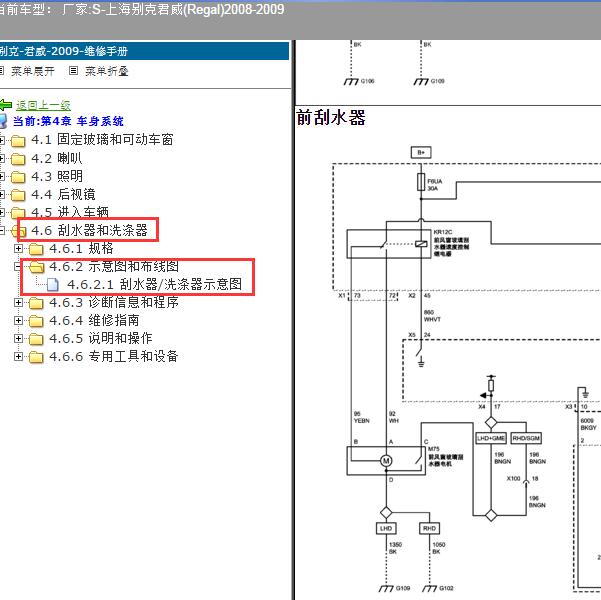Select 4.6.5 说明和操作 tree item
This screenshot has height=600, width=601.
click(101, 338)
